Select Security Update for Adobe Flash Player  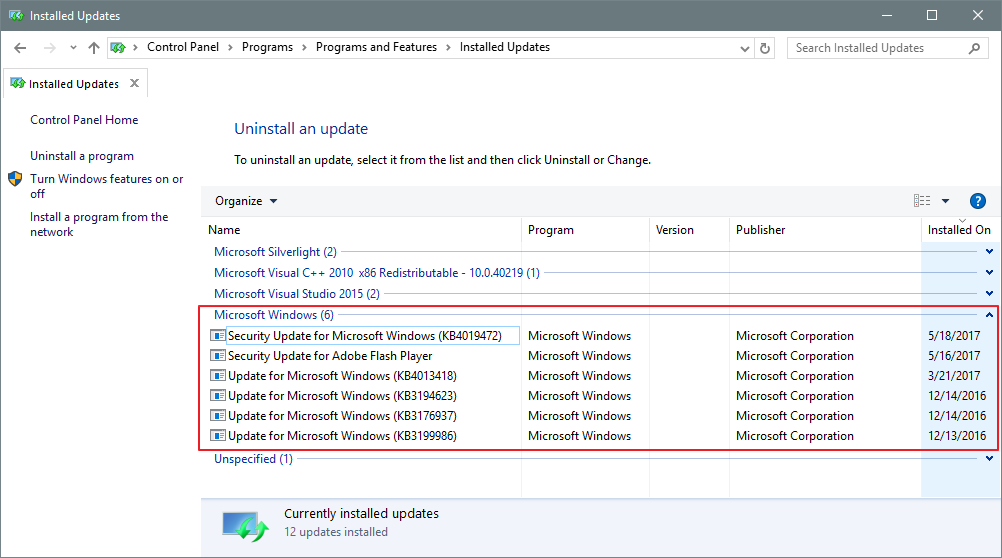click(330, 356)
